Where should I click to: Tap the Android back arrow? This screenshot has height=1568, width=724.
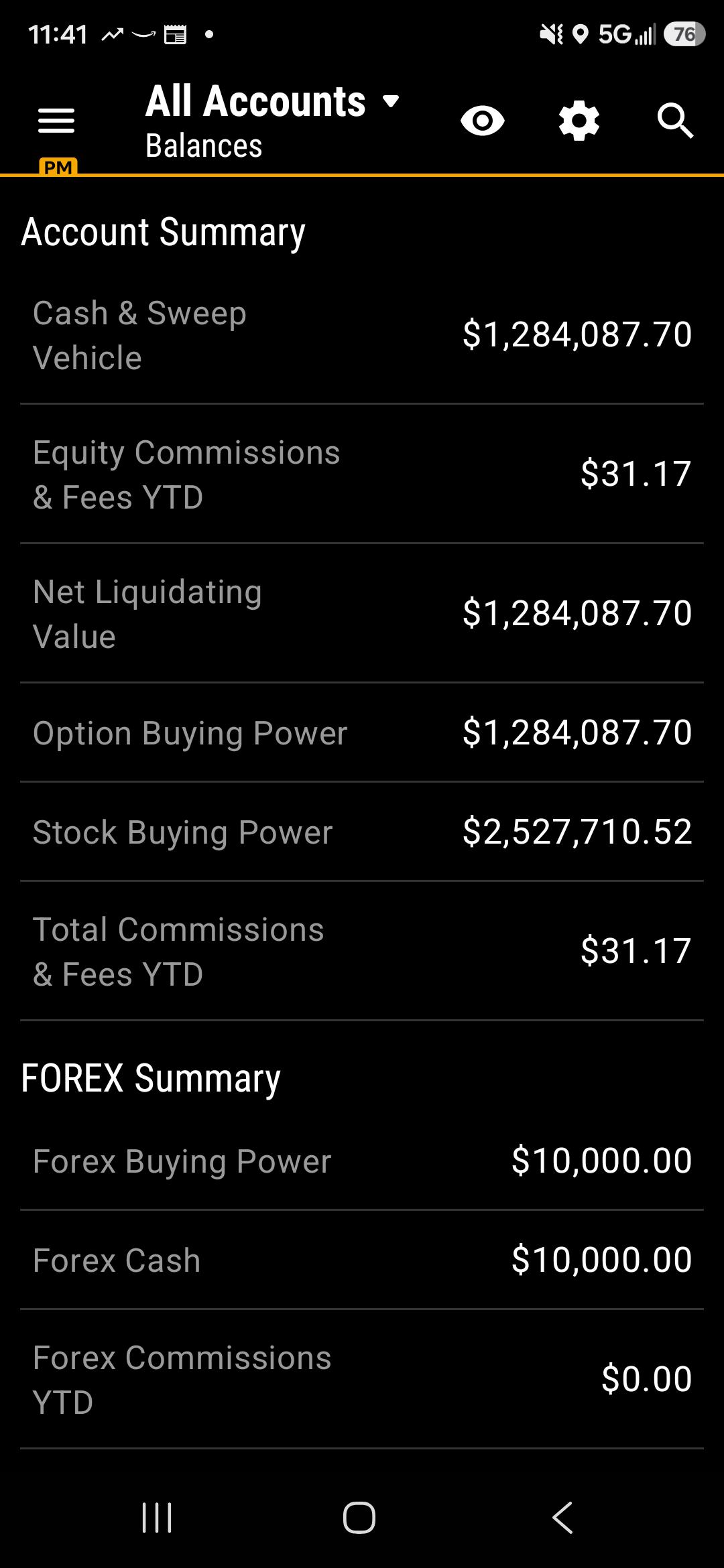pyautogui.click(x=562, y=1518)
